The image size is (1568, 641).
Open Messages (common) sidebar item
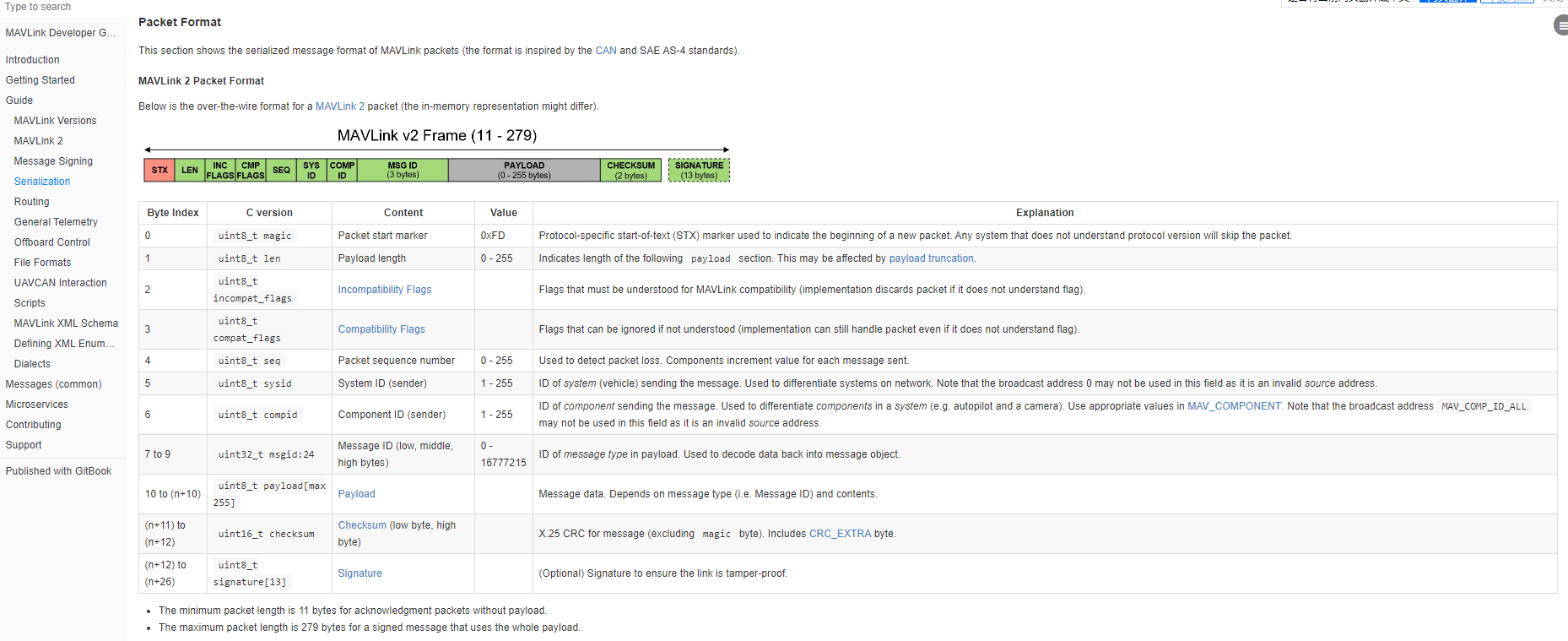point(54,384)
